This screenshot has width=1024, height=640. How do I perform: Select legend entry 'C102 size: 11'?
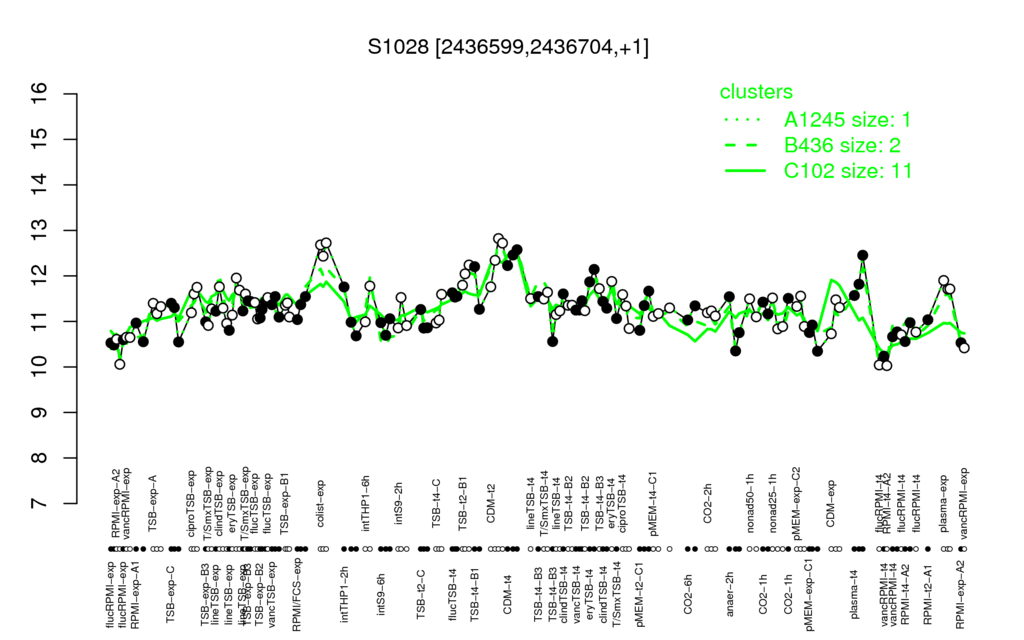coord(848,170)
